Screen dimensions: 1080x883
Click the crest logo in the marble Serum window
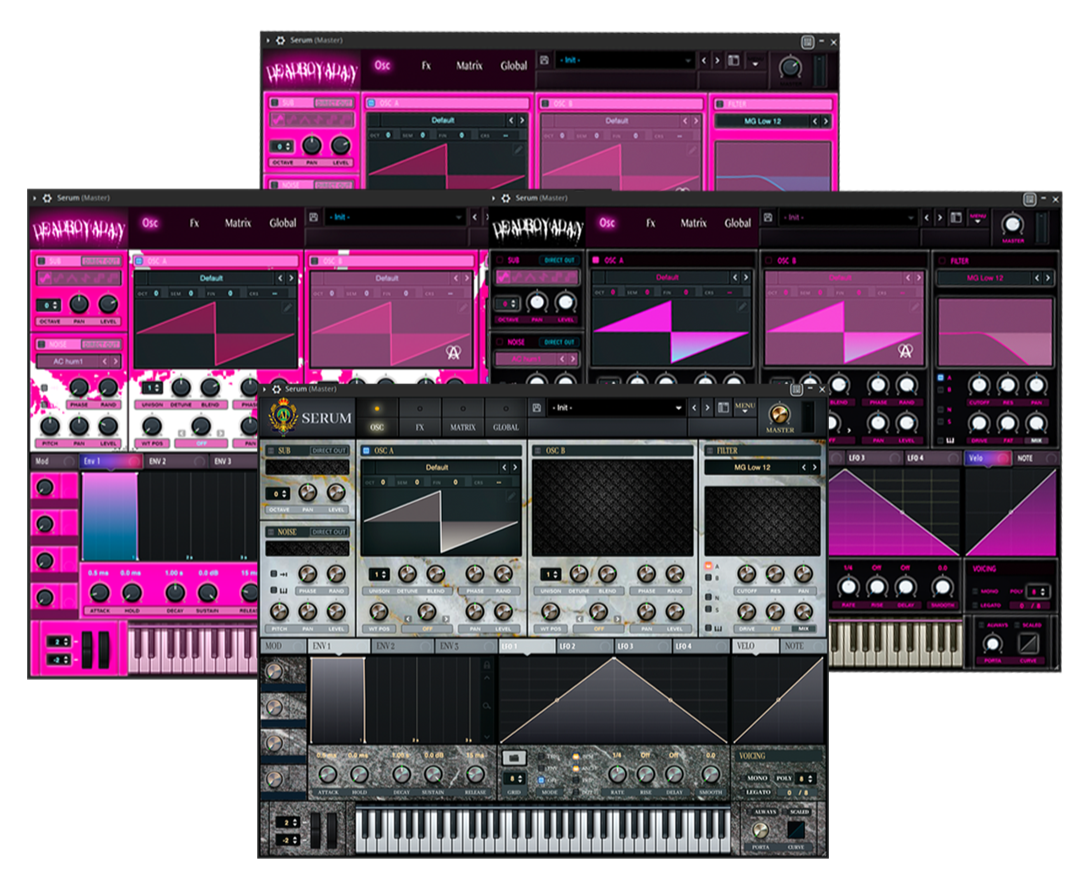coord(283,417)
